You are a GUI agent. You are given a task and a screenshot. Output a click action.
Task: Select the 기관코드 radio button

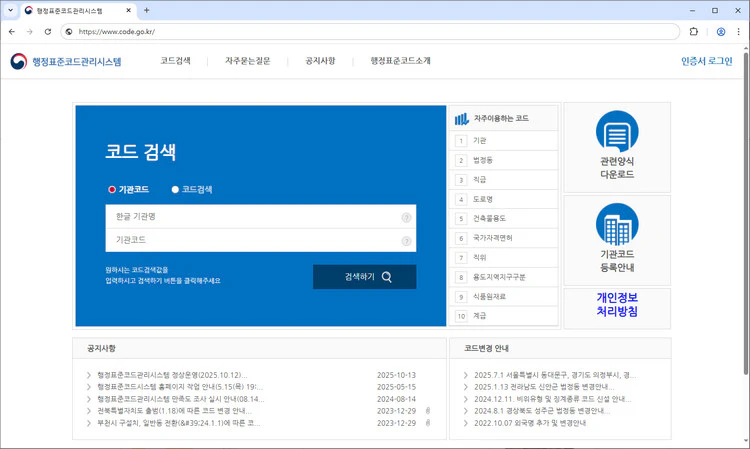[x=112, y=190]
